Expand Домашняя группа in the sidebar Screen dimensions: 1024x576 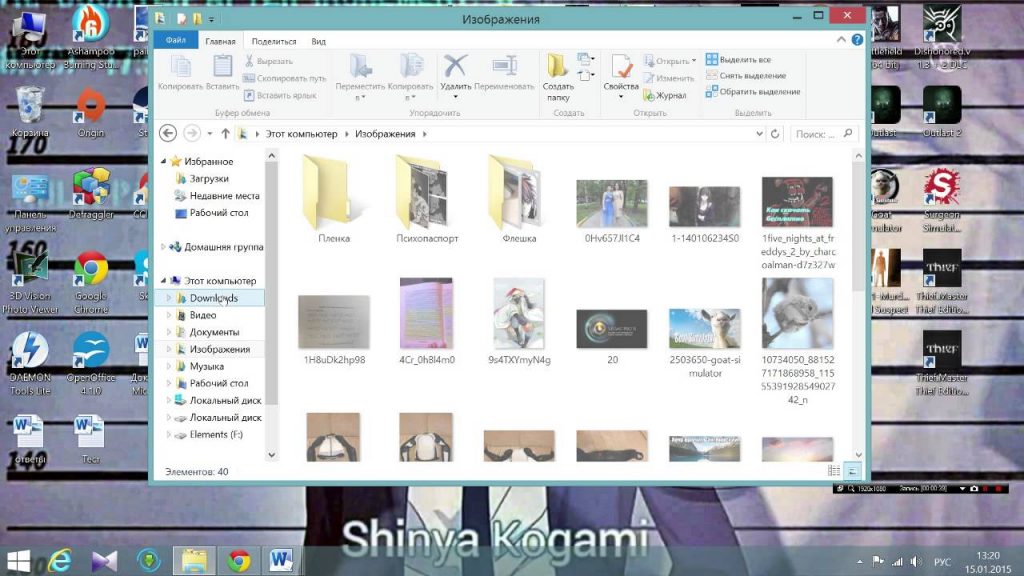coord(163,247)
